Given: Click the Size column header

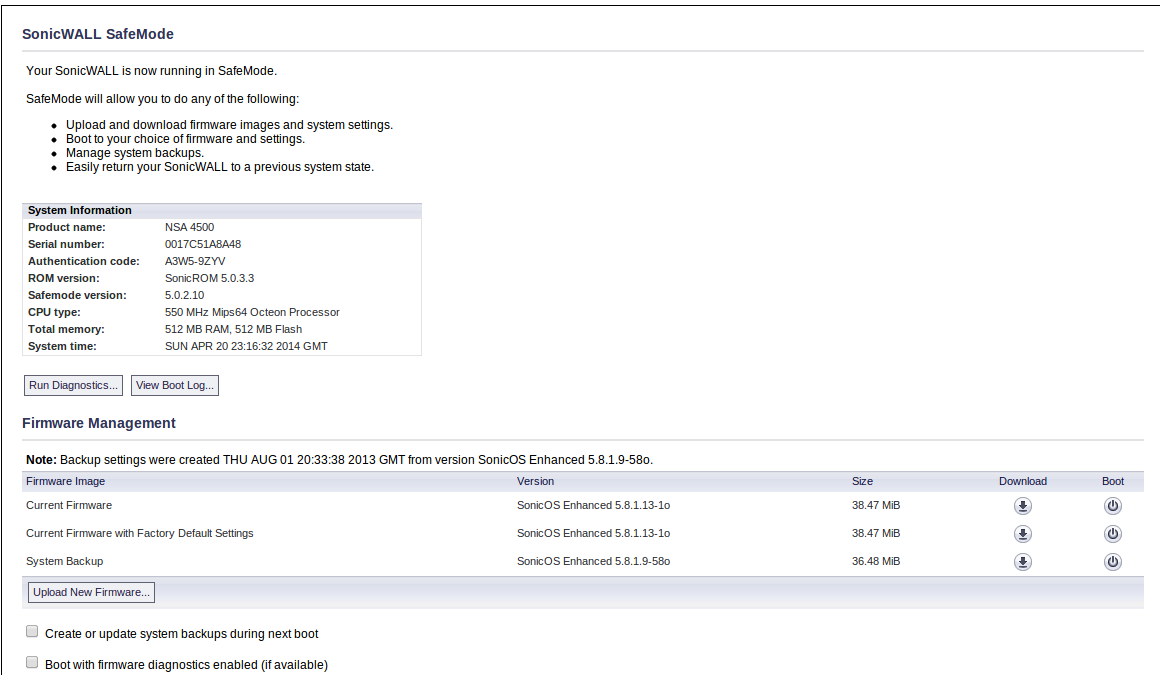Looking at the screenshot, I should [862, 481].
